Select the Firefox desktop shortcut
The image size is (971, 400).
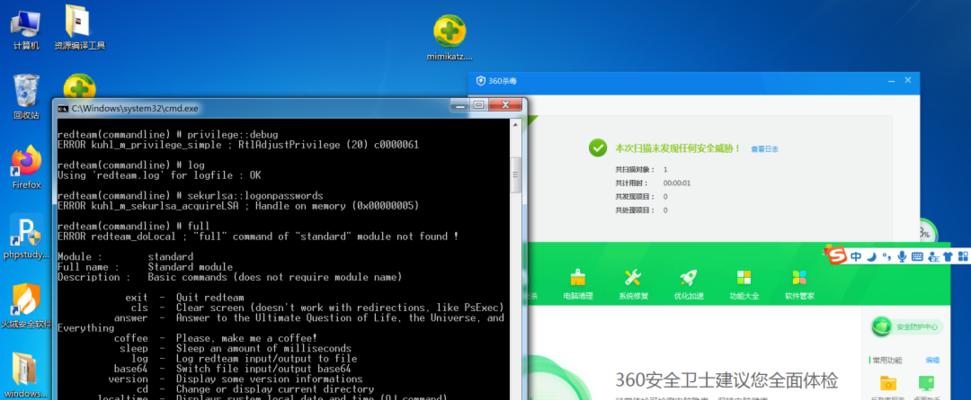click(26, 167)
